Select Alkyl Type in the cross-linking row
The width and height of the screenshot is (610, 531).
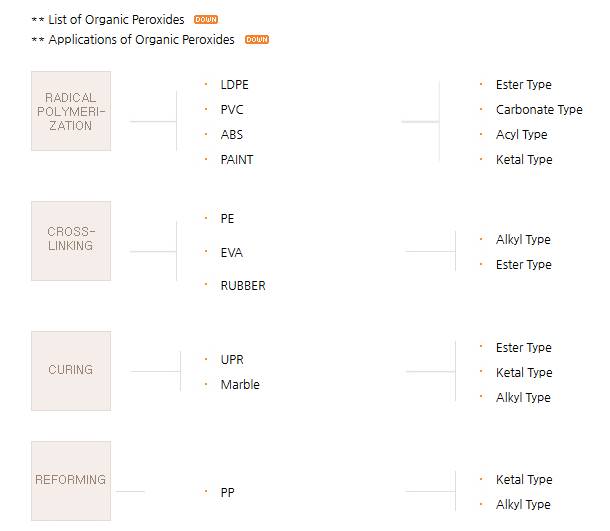point(523,240)
